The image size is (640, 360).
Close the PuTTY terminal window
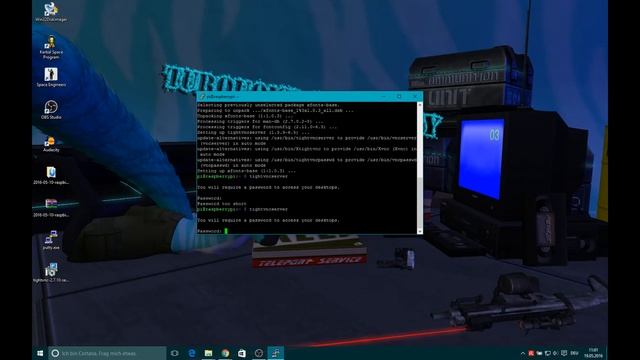pyautogui.click(x=415, y=97)
